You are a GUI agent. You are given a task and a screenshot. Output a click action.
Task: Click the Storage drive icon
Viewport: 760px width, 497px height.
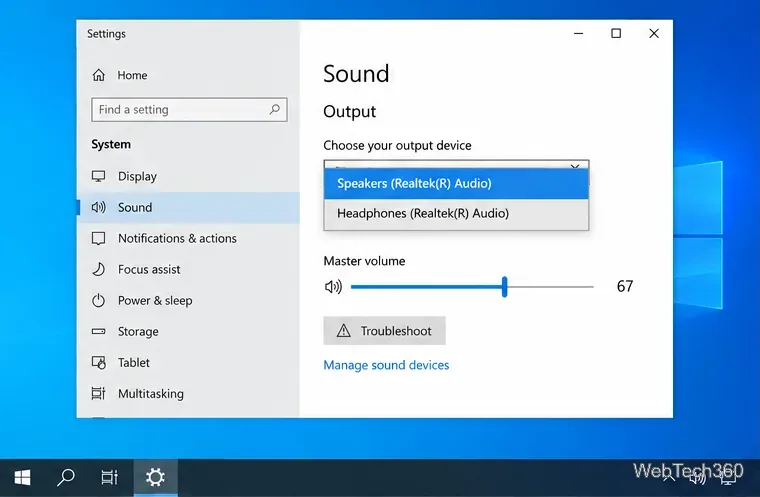pyautogui.click(x=98, y=332)
